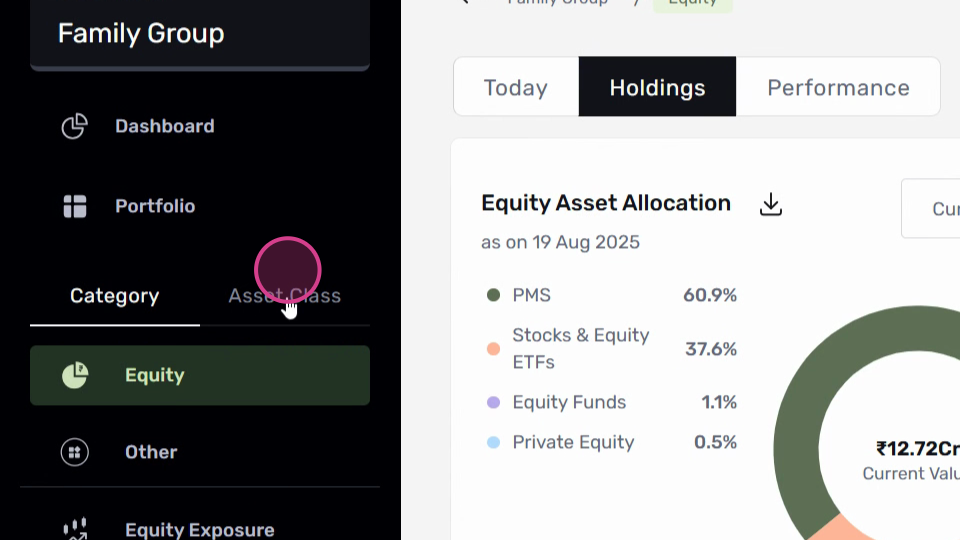This screenshot has width=960, height=540.
Task: Click the Dashboard pie chart icon
Action: point(75,126)
